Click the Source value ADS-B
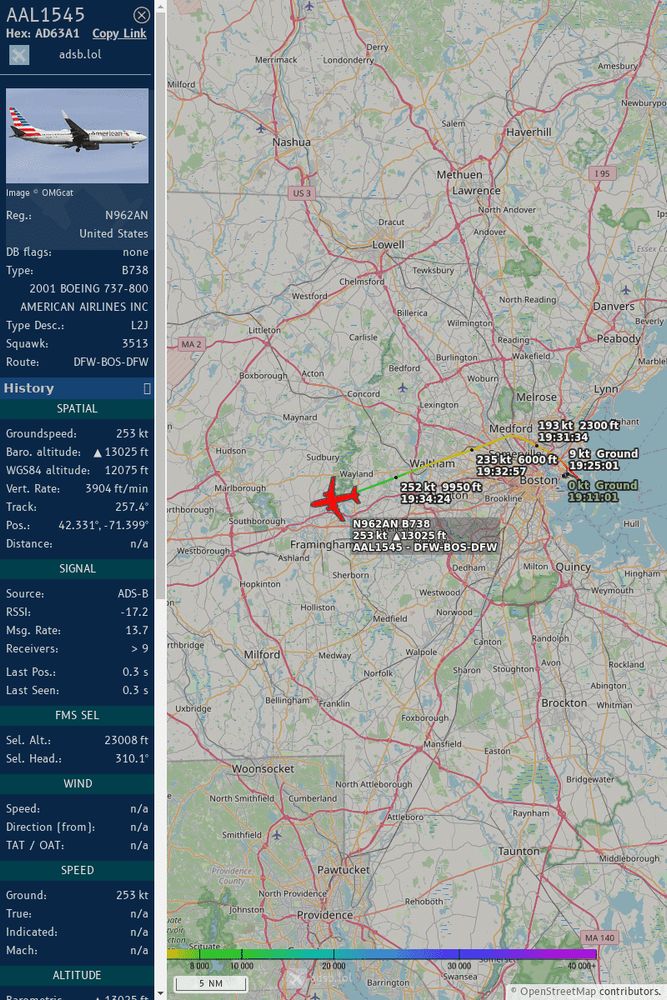The image size is (667, 1000). click(x=133, y=594)
